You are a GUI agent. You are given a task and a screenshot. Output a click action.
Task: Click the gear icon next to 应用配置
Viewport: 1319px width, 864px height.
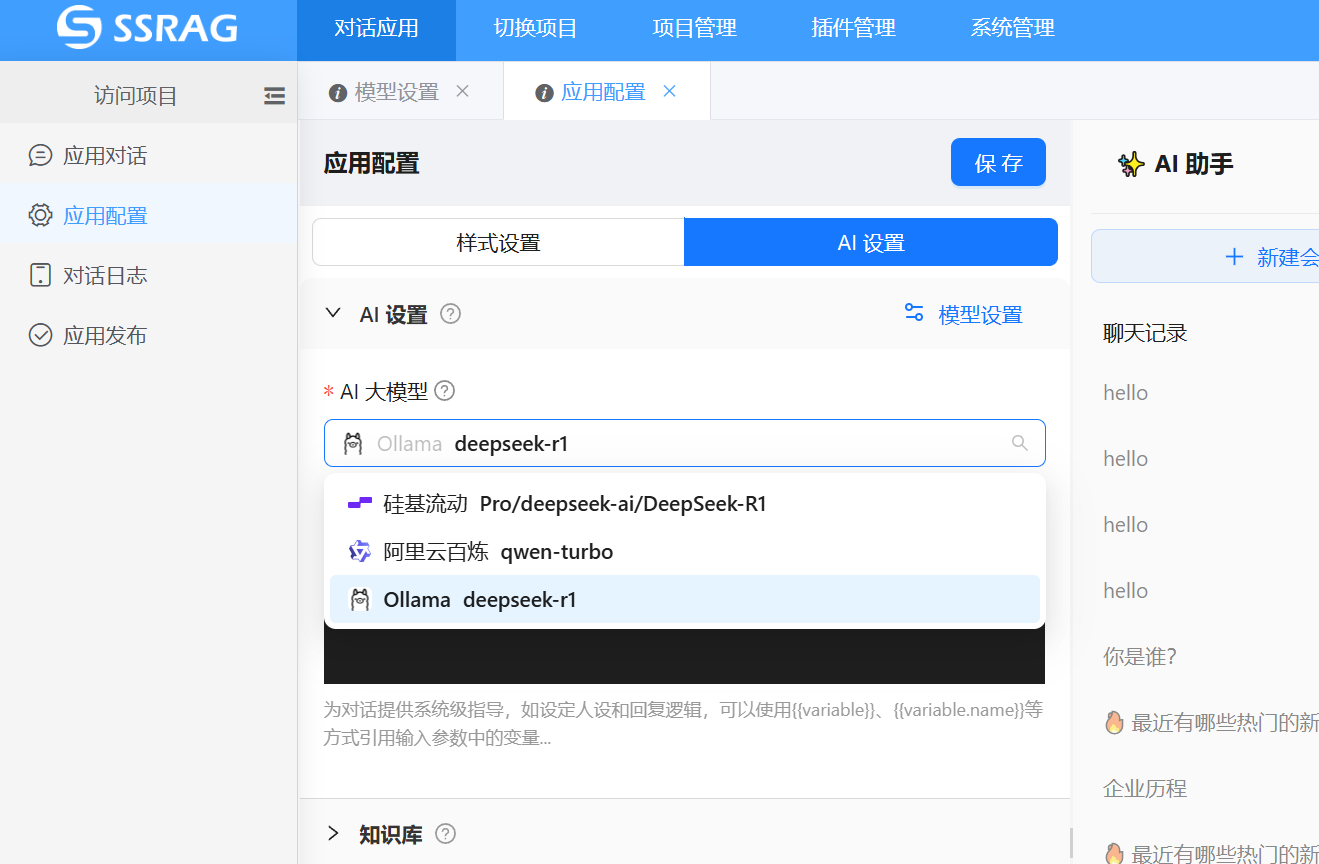coord(40,215)
